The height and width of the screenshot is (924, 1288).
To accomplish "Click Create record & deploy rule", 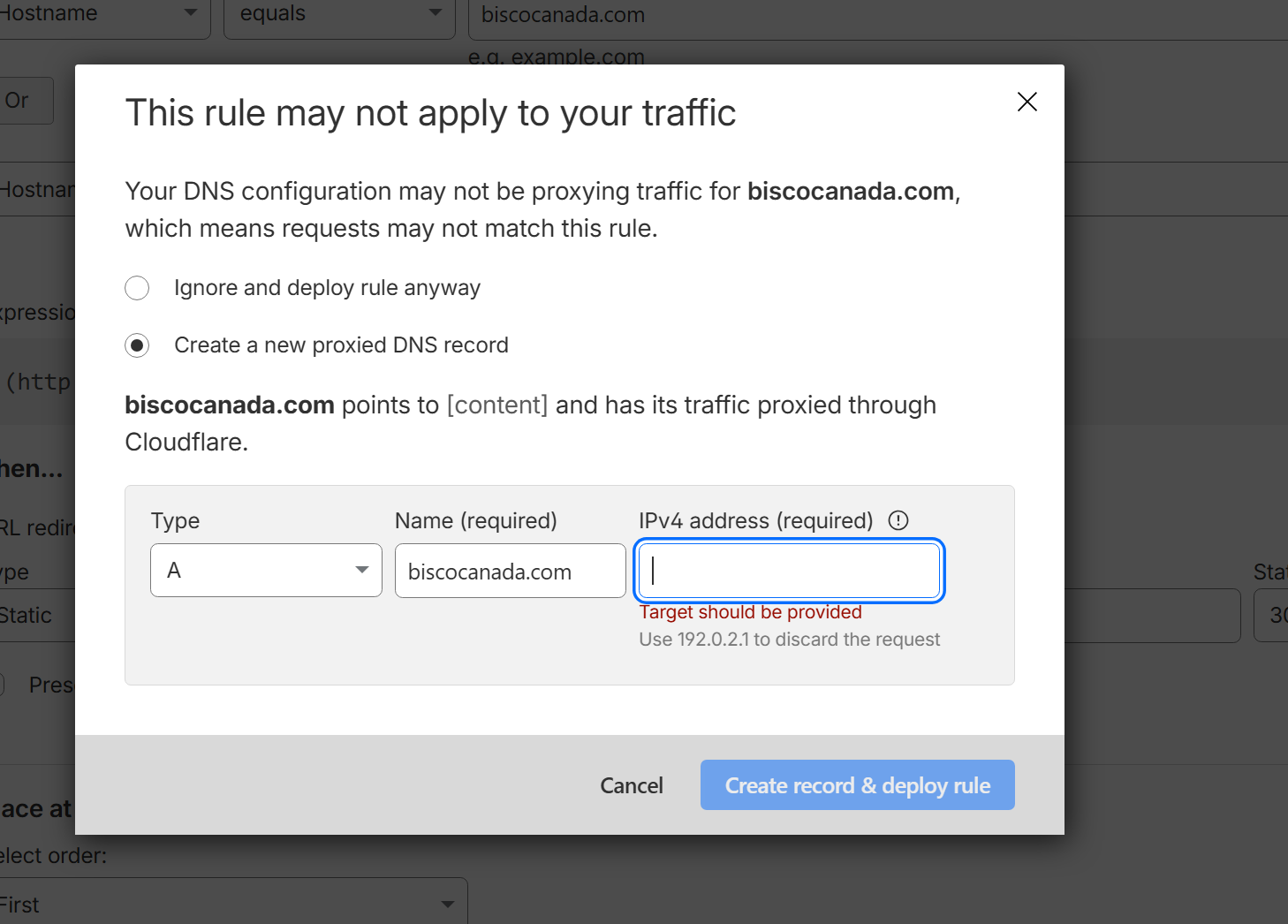I will (858, 785).
